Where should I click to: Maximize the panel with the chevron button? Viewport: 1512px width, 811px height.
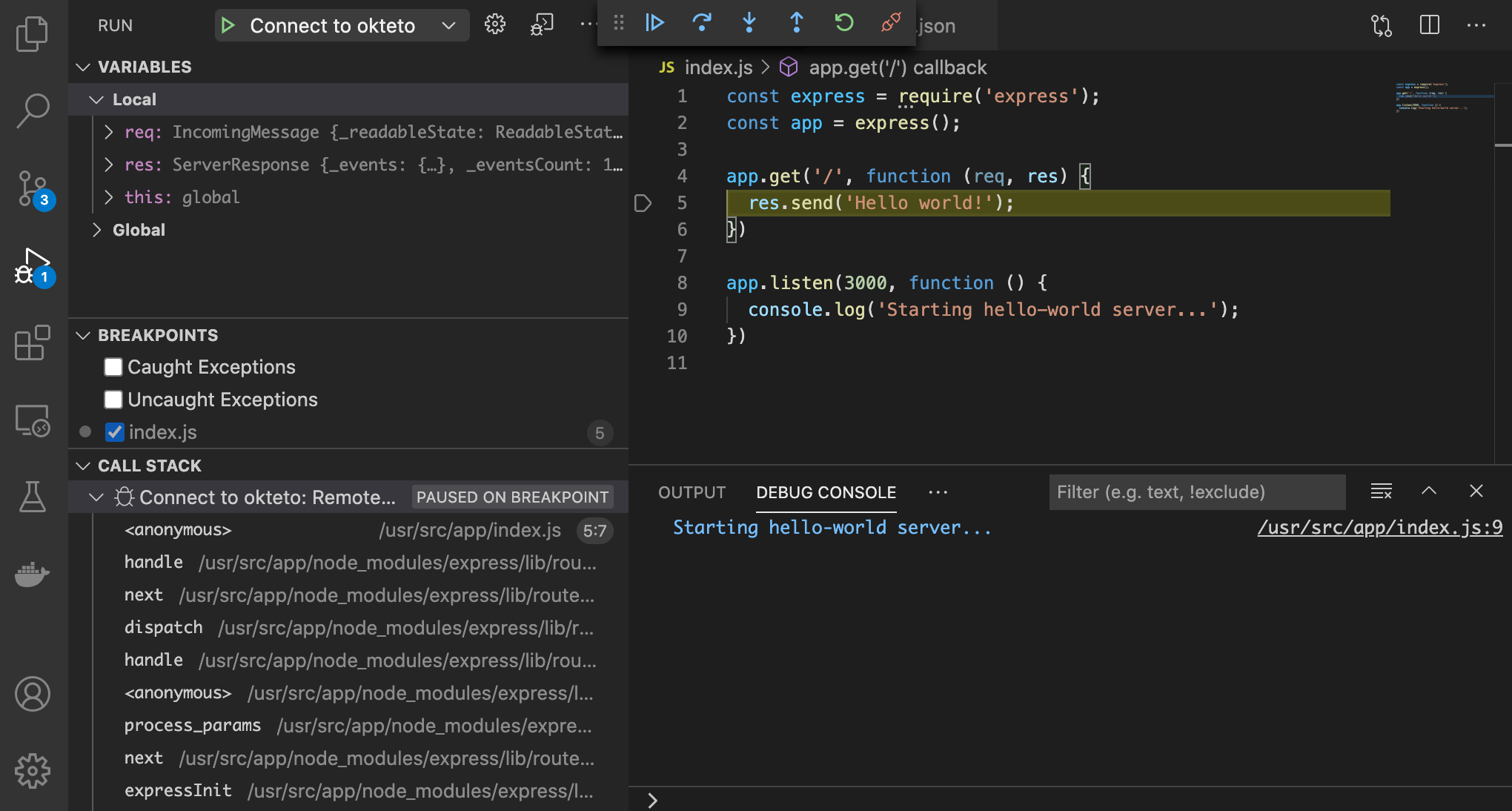(x=1428, y=491)
